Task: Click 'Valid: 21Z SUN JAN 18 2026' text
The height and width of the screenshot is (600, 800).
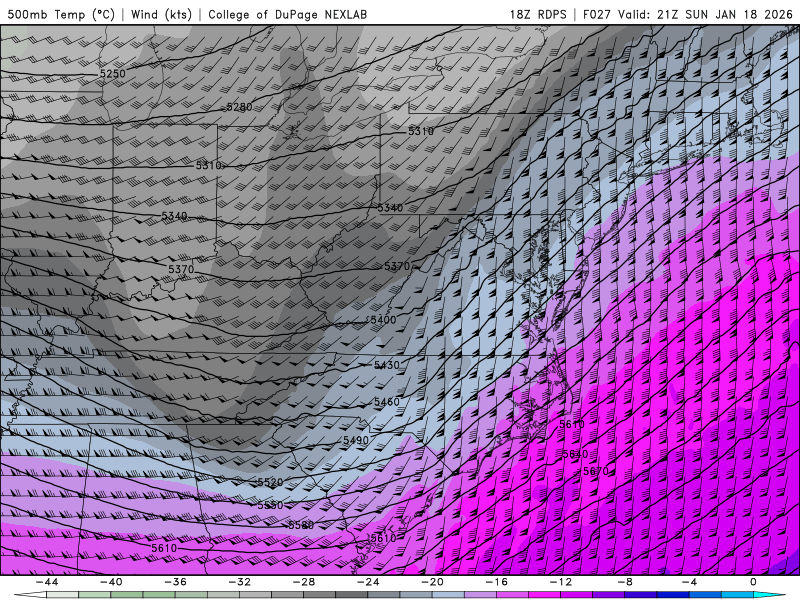Action: (x=705, y=14)
